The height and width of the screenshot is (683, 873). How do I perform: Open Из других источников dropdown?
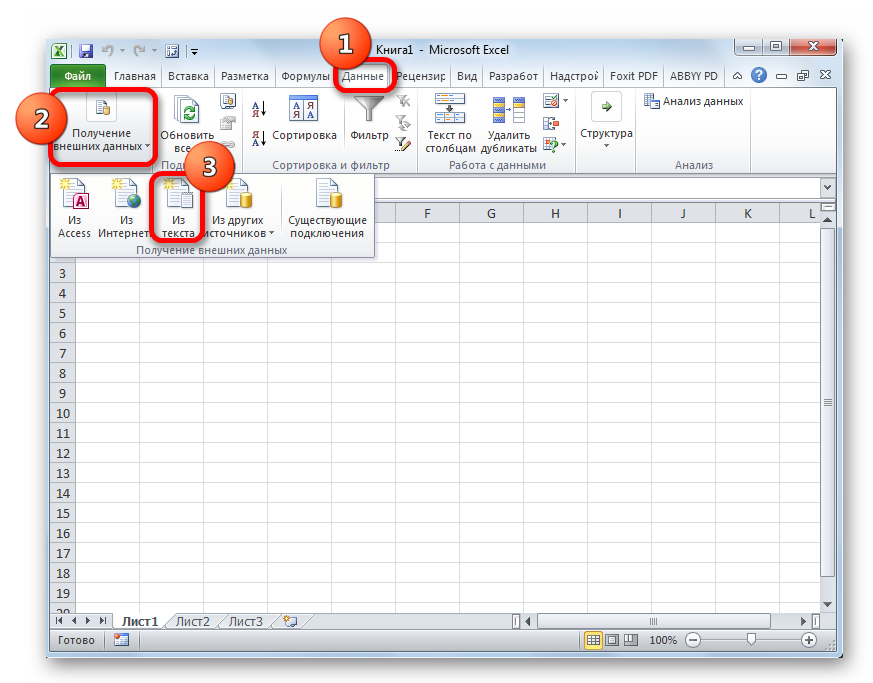(238, 208)
